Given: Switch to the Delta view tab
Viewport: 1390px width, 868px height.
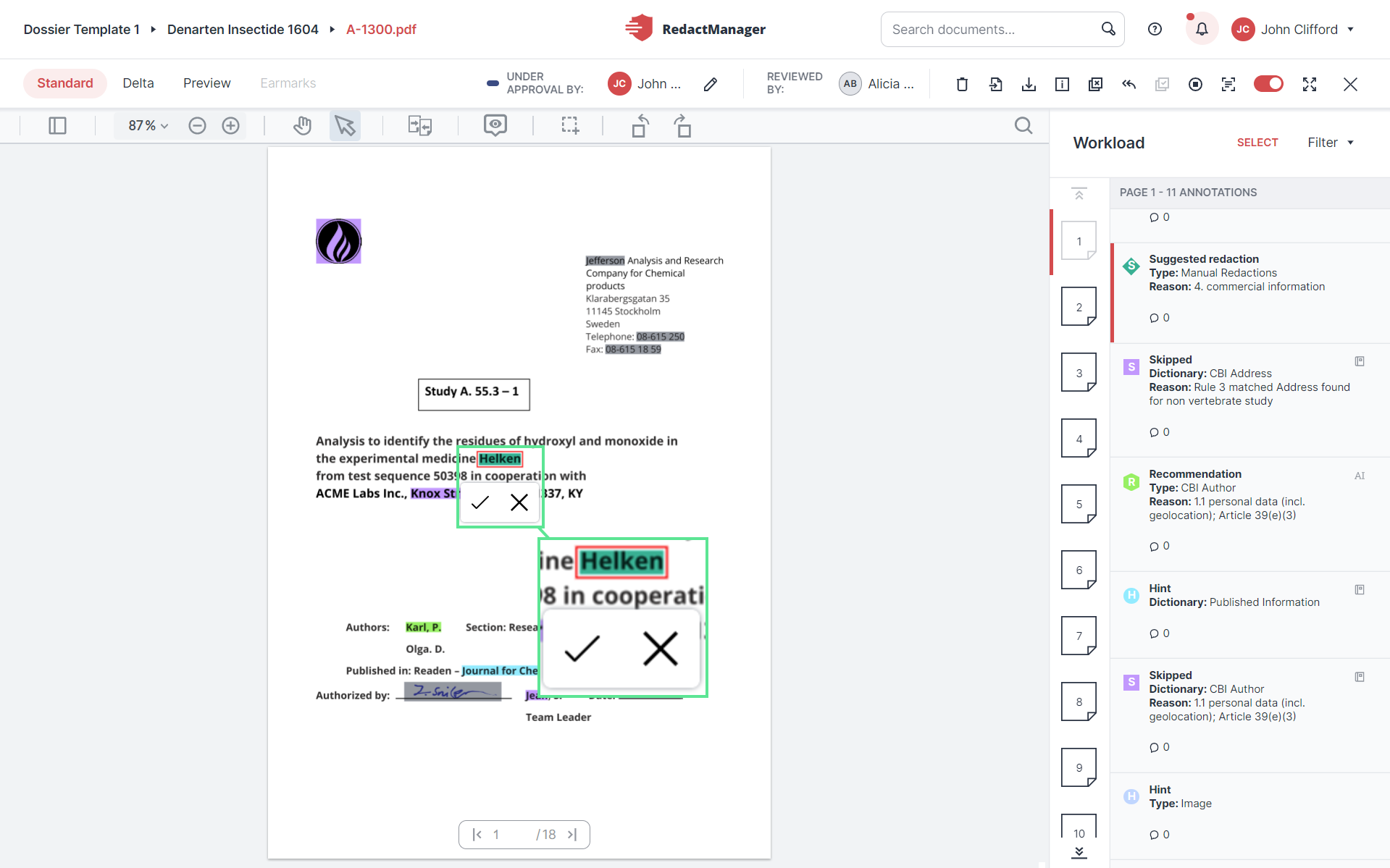Looking at the screenshot, I should coord(138,83).
